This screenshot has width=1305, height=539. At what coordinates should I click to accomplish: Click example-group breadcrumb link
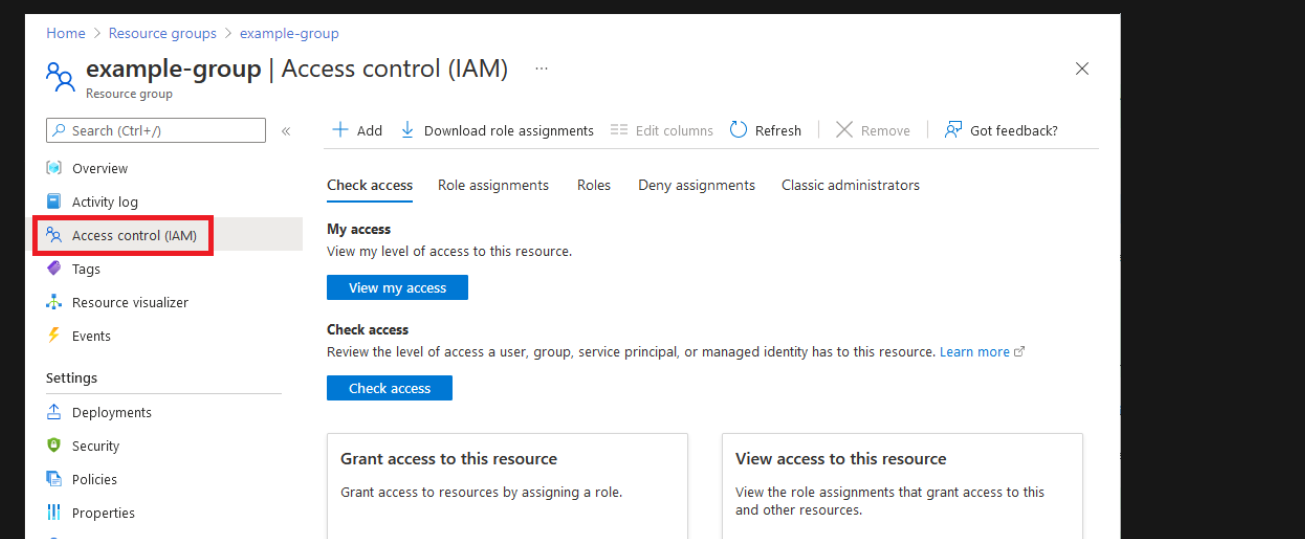tap(289, 33)
